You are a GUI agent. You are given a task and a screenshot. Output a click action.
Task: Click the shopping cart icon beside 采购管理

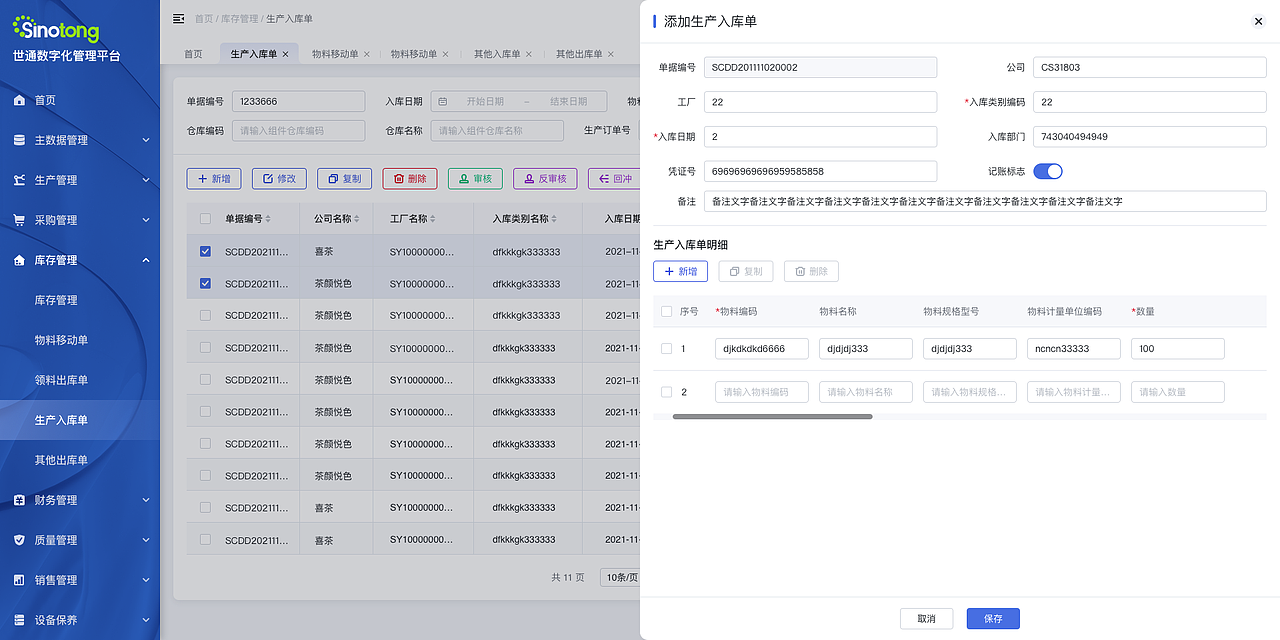(19, 220)
